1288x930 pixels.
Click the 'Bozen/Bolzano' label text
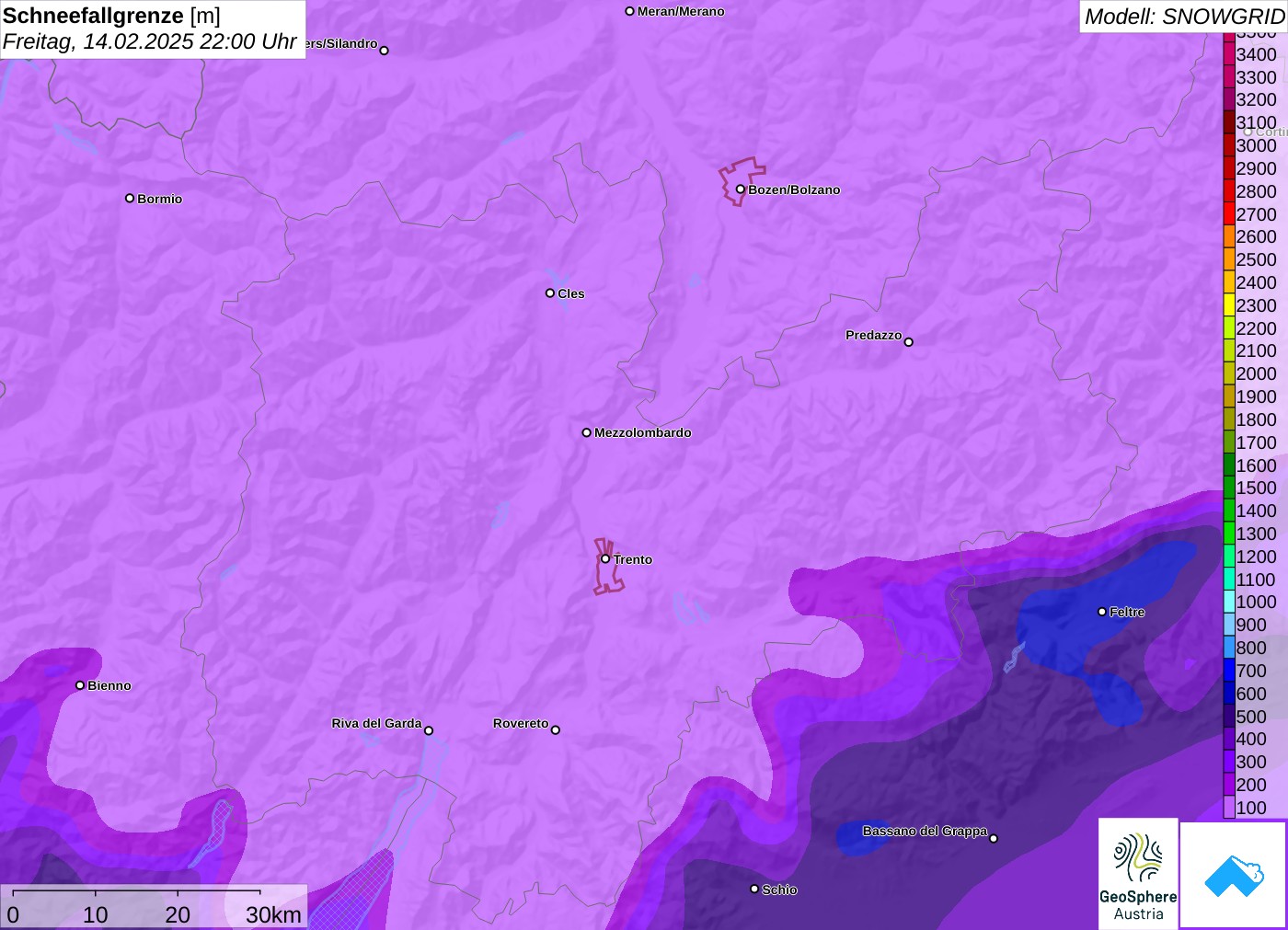(x=794, y=189)
